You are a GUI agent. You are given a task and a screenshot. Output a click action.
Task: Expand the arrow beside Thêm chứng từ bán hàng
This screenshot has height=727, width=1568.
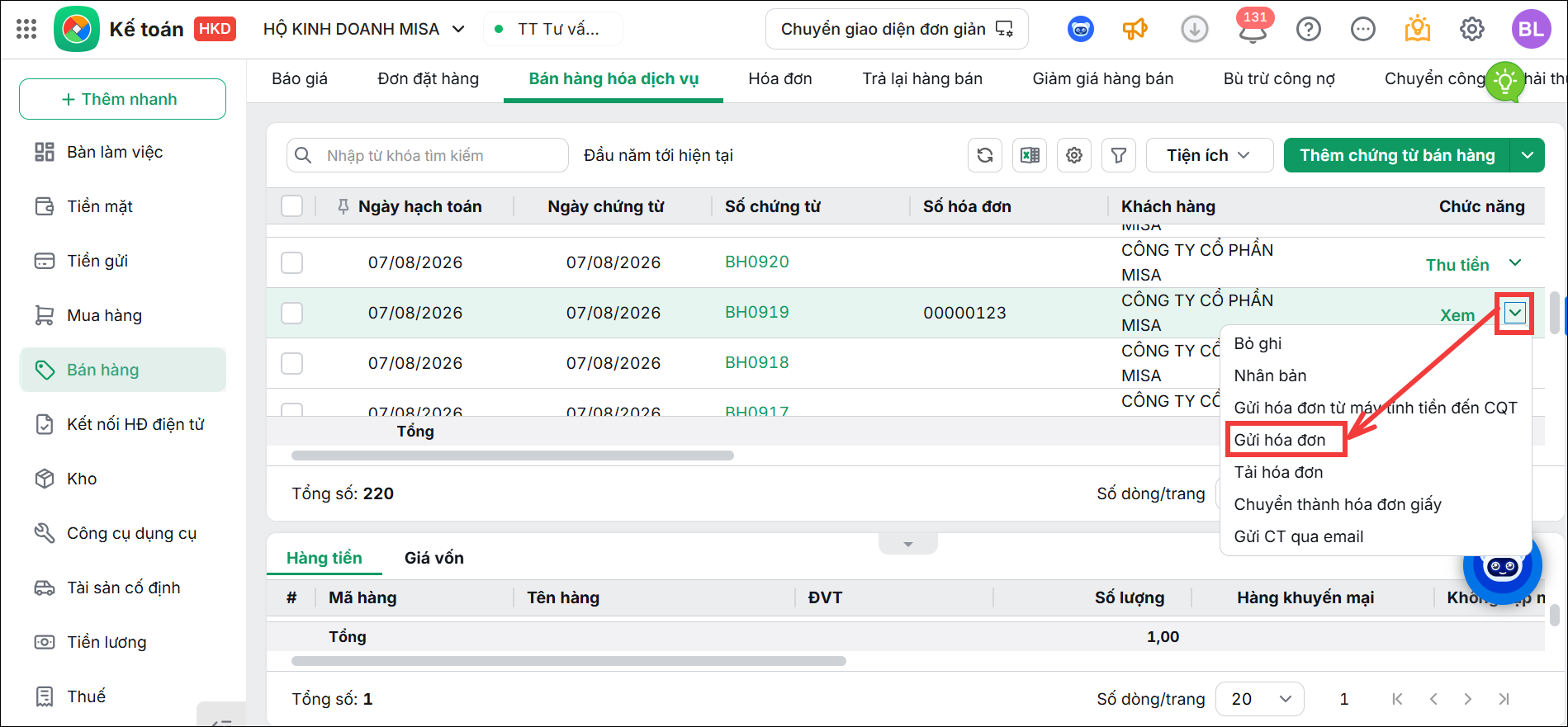click(1528, 155)
